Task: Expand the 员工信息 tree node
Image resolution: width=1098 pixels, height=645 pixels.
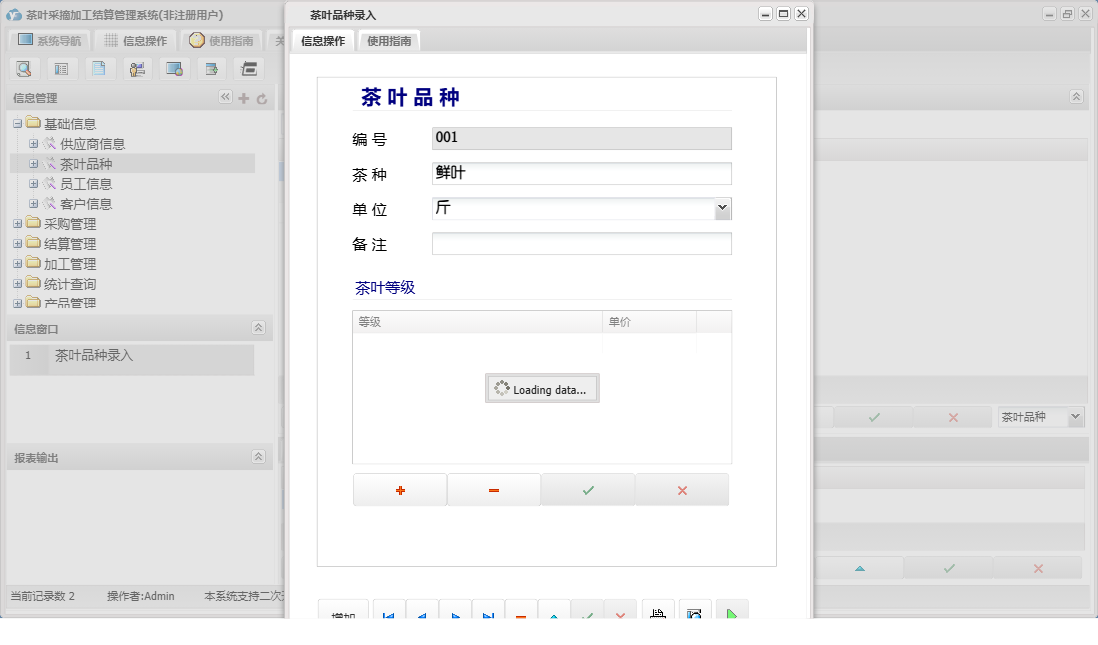Action: 33,183
